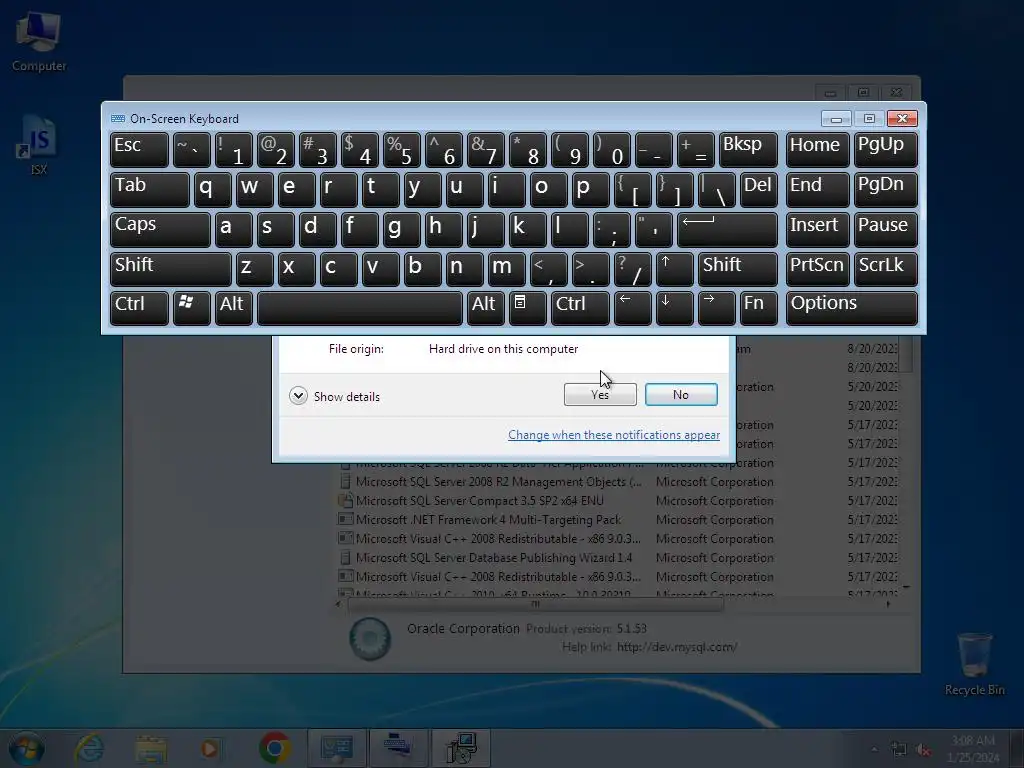Click the left arrow key
Screen dimensions: 1024x768
[x=632, y=308]
